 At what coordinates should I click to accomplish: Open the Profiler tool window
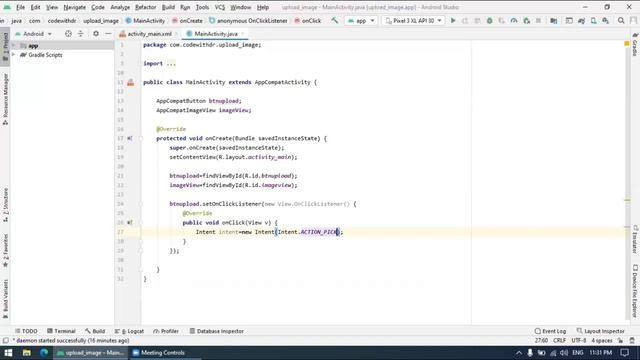[x=166, y=331]
